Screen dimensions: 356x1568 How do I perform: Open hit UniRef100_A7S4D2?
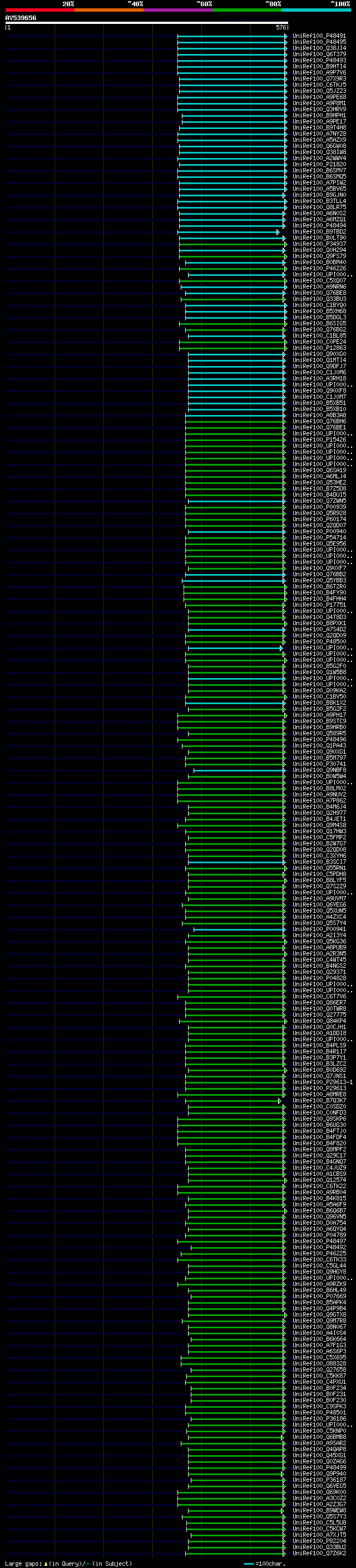coord(319,630)
